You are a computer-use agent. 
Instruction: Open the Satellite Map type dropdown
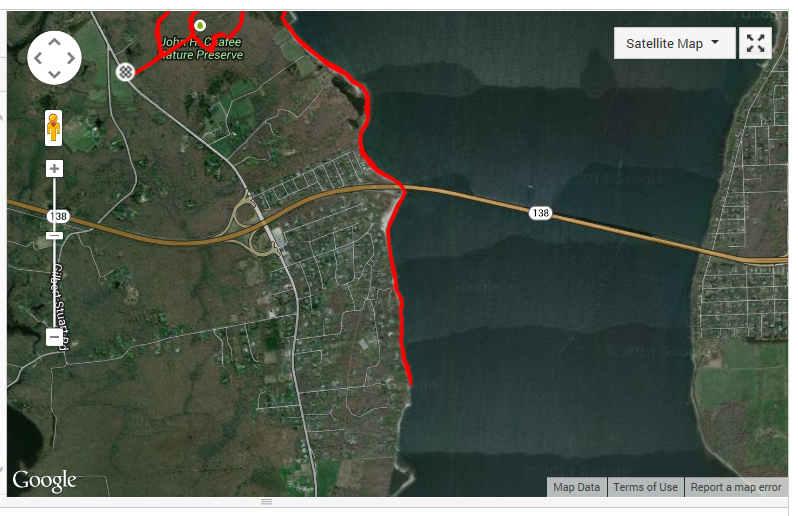point(674,43)
